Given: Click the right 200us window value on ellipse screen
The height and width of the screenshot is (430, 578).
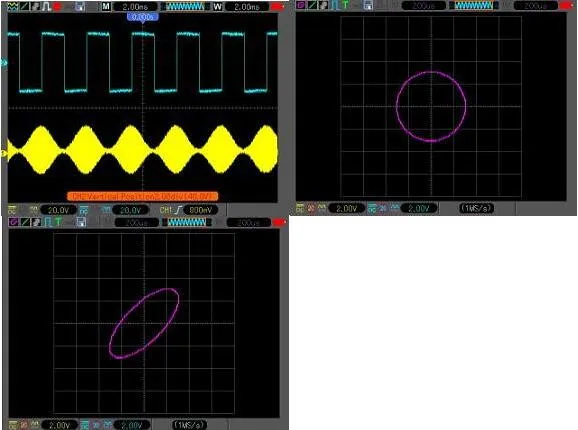Looking at the screenshot, I should [x=249, y=223].
